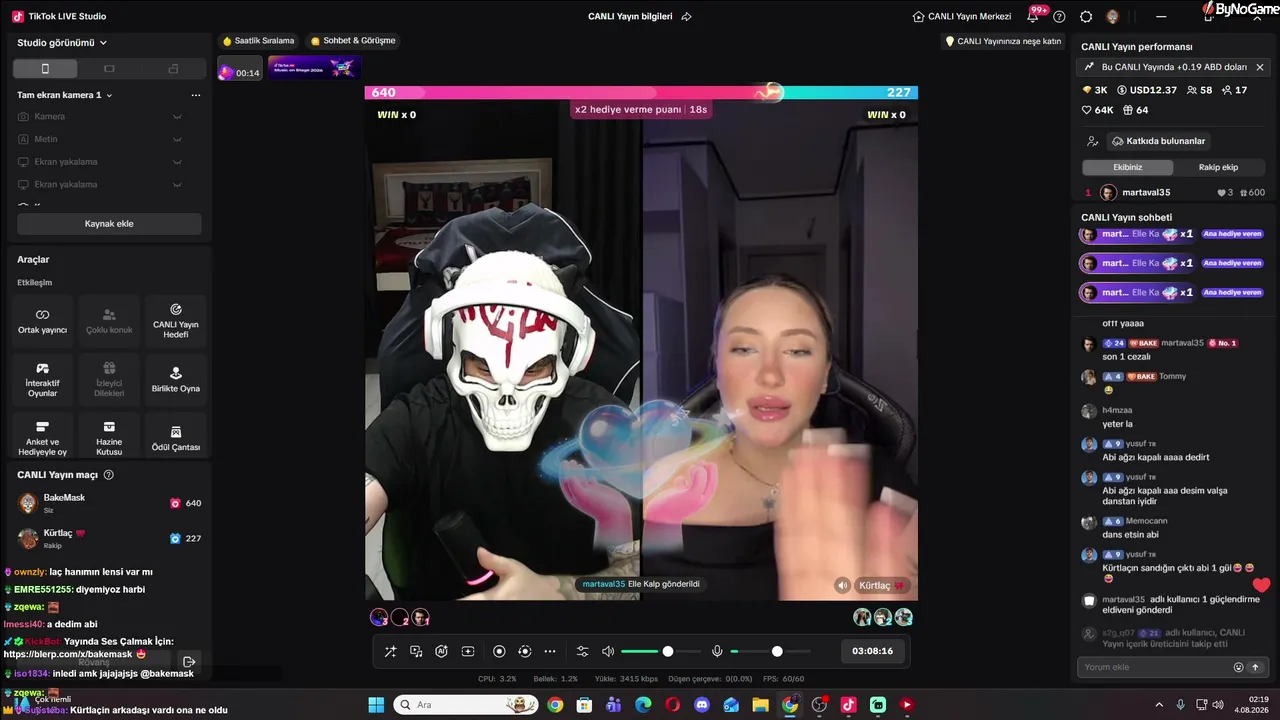Select the Ekibiniz tab
This screenshot has height=720, width=1280.
click(1128, 167)
